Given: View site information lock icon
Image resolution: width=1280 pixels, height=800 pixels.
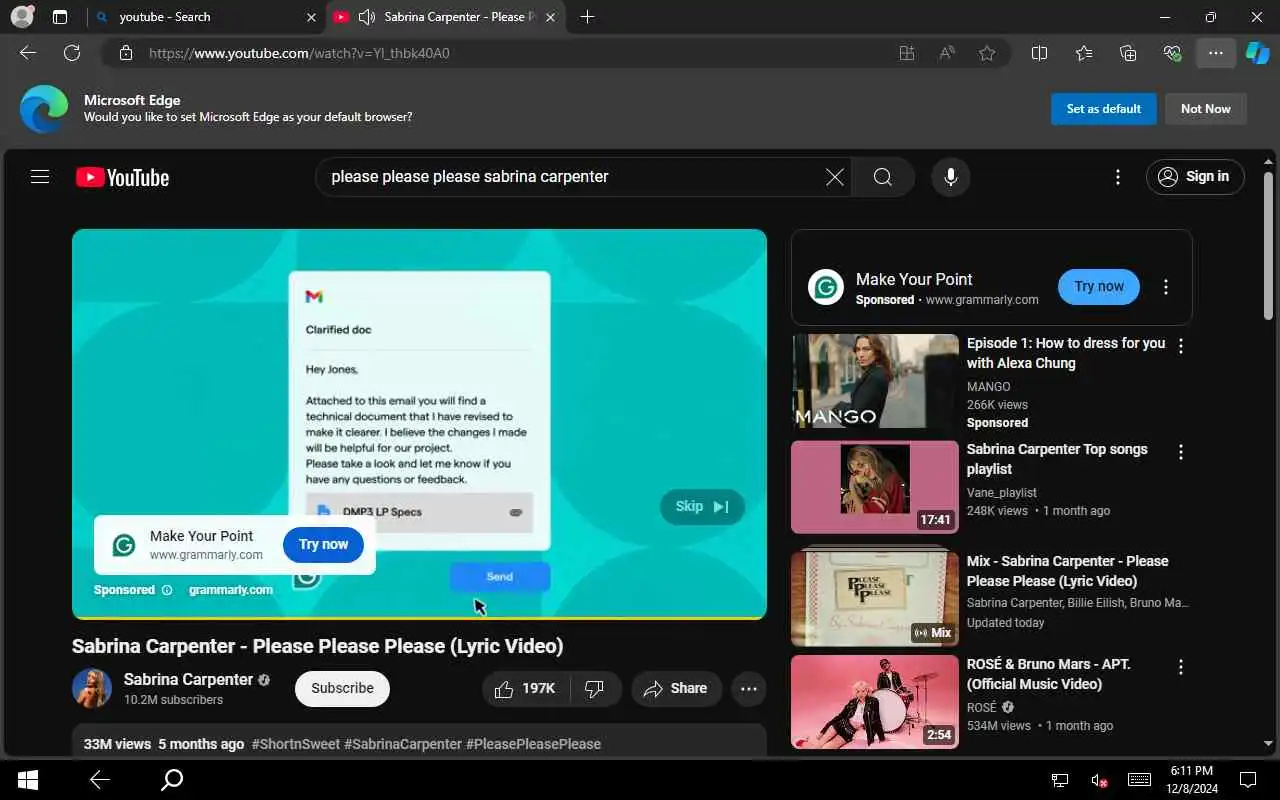Looking at the screenshot, I should point(126,53).
